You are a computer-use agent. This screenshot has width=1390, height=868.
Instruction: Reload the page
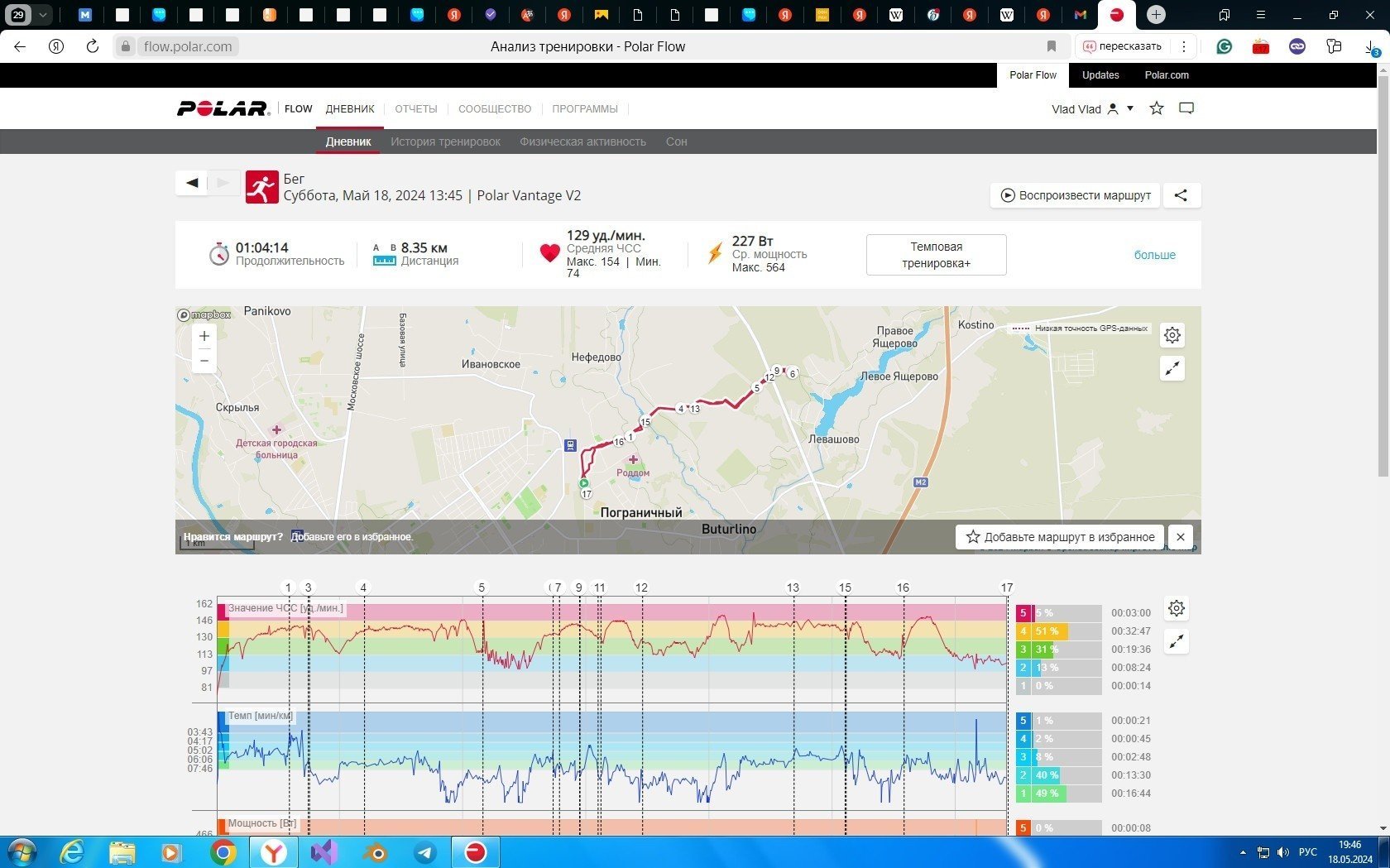(93, 46)
